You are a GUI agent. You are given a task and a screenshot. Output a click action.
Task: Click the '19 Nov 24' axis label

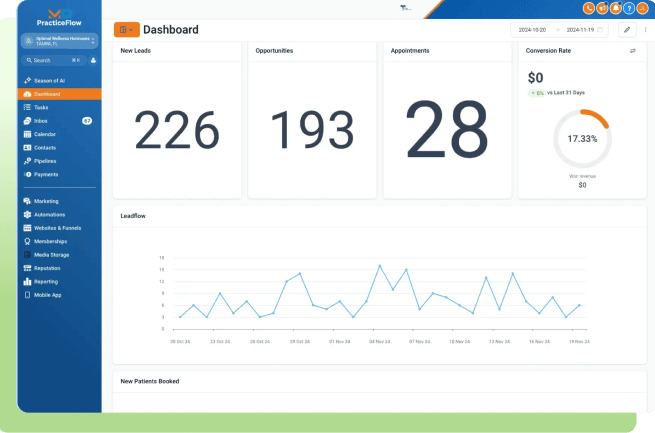pos(579,342)
